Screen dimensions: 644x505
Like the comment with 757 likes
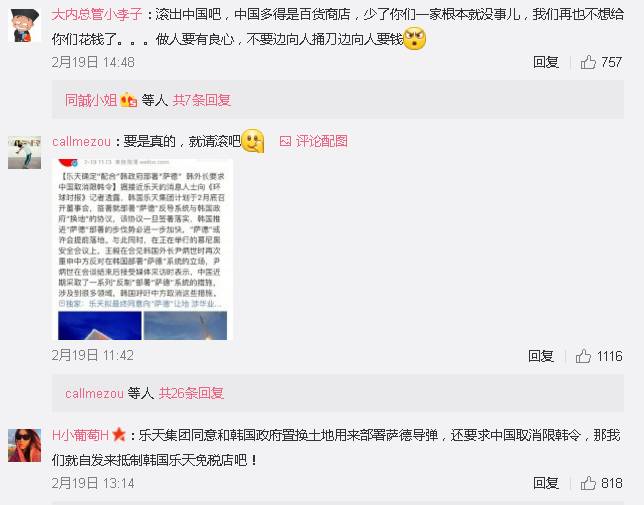point(588,62)
